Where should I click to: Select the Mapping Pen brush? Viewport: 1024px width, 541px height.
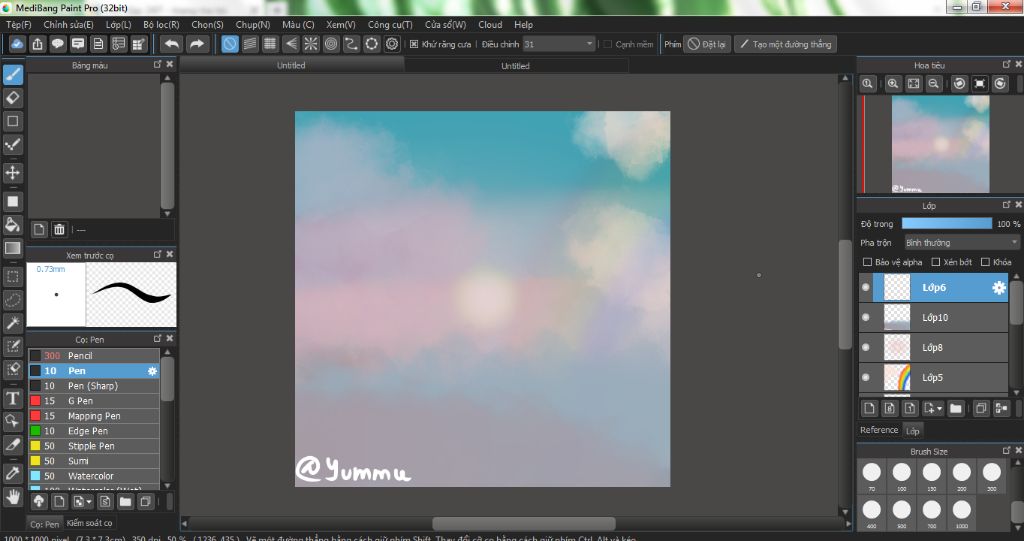point(94,416)
